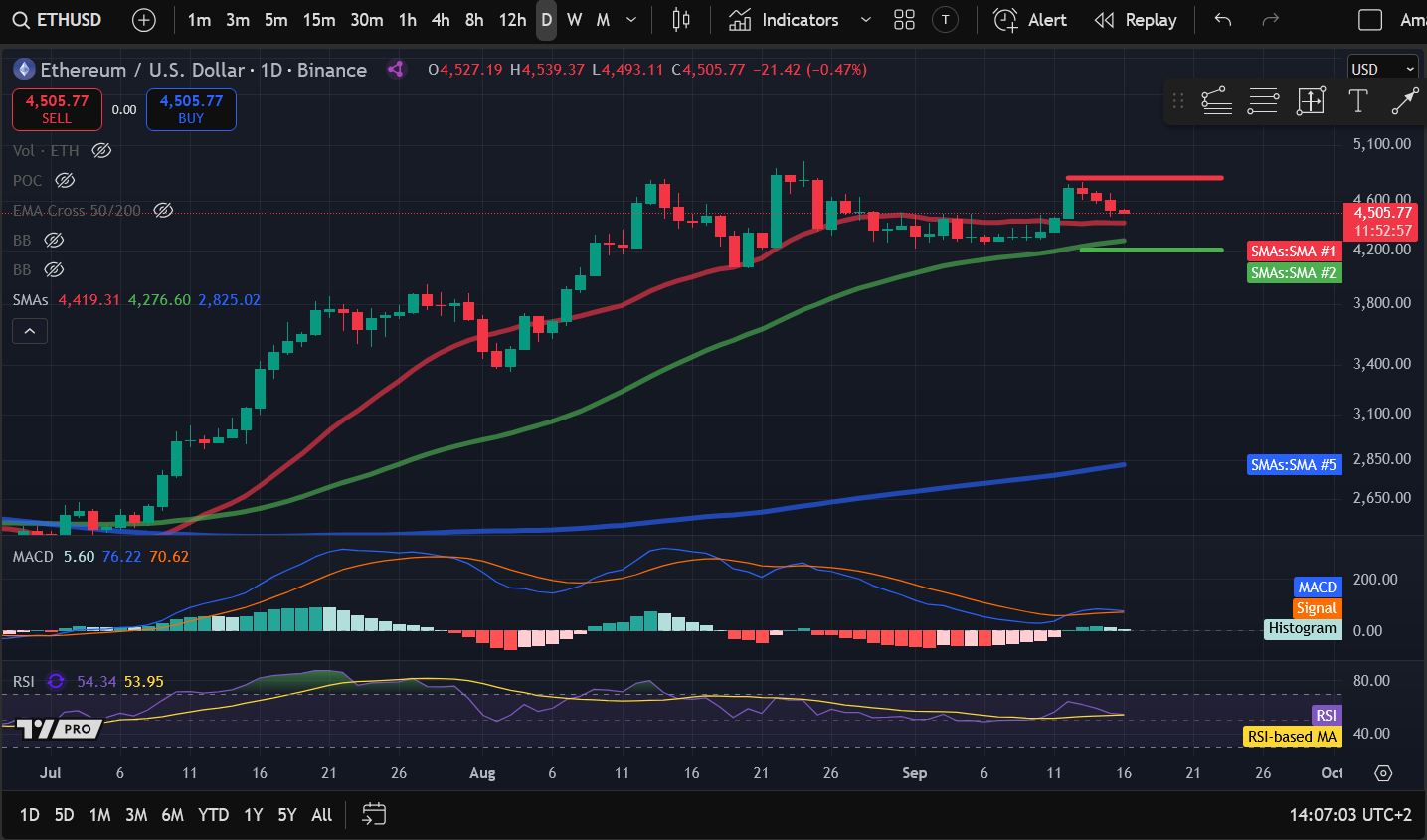This screenshot has height=840, width=1427.
Task: Select the horizontal lines tool in floating toolbar
Action: tap(1263, 101)
